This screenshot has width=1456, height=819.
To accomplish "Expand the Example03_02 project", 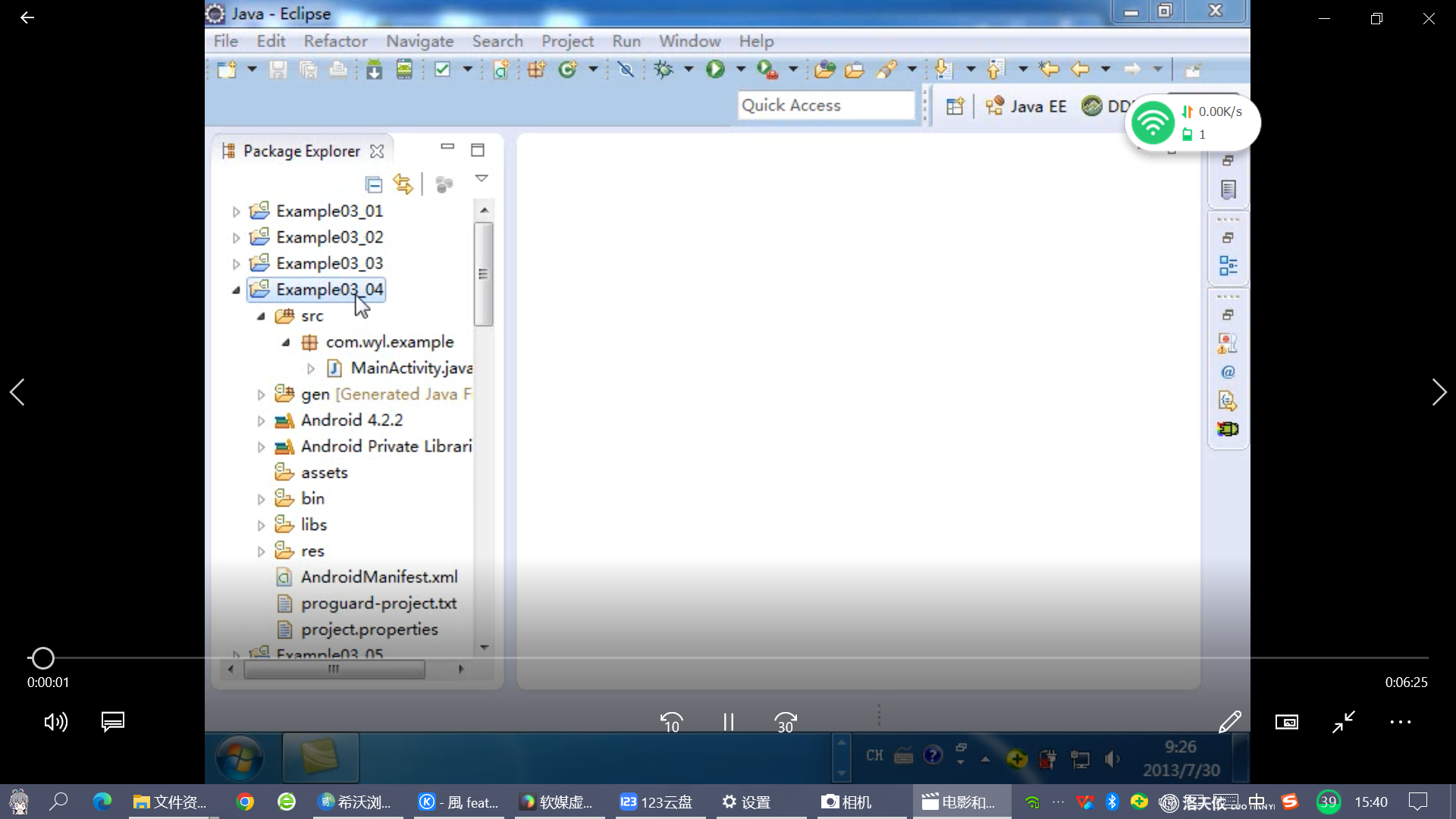I will pos(236,238).
